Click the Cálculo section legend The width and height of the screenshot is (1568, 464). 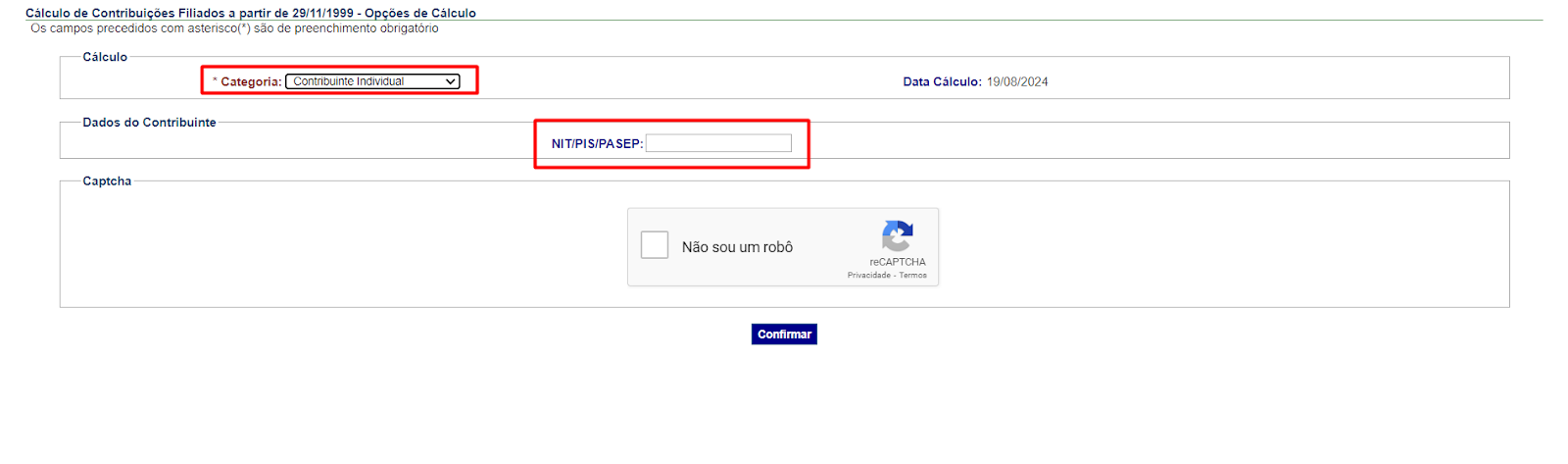(x=105, y=57)
